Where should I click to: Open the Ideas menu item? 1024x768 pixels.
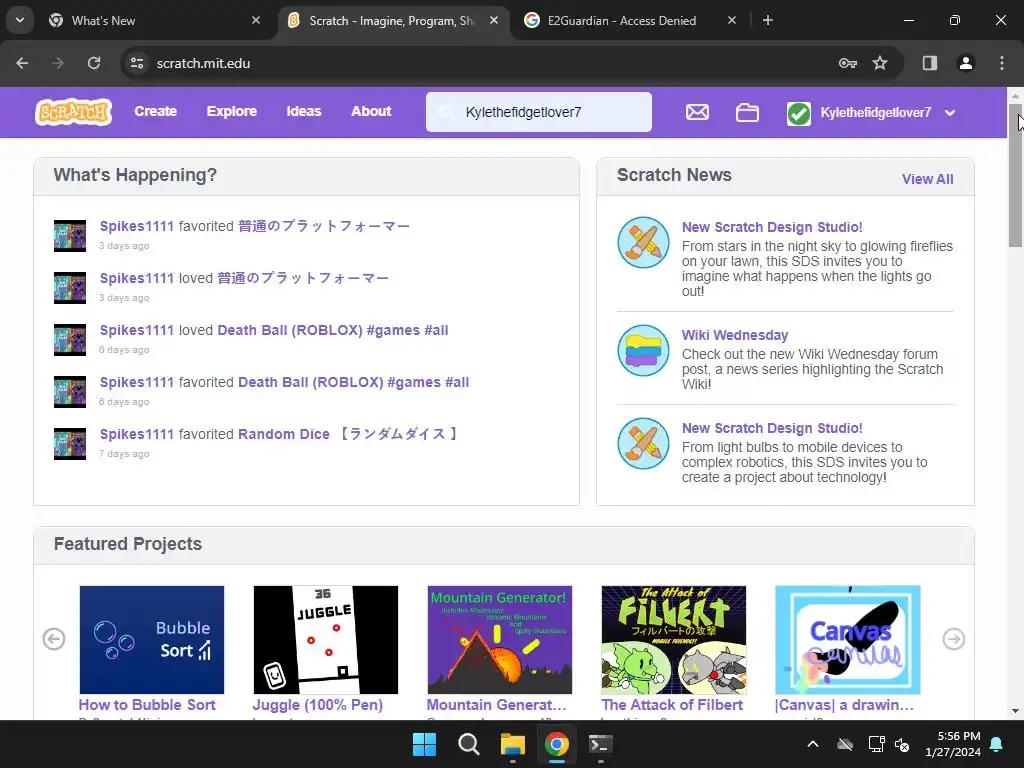[x=304, y=112]
